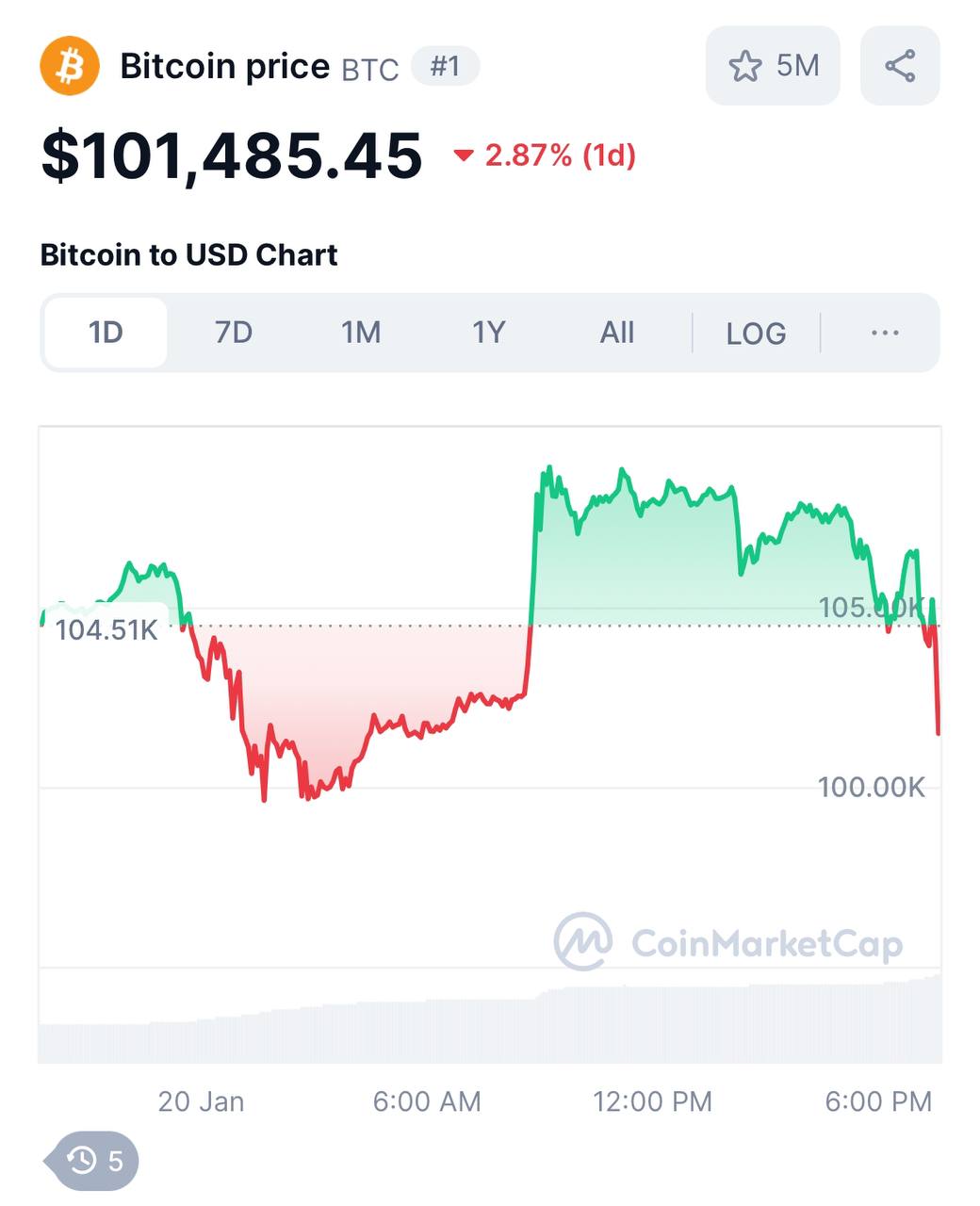Switch to the 7D chart range
This screenshot has height=1206, width=980.
click(x=233, y=334)
